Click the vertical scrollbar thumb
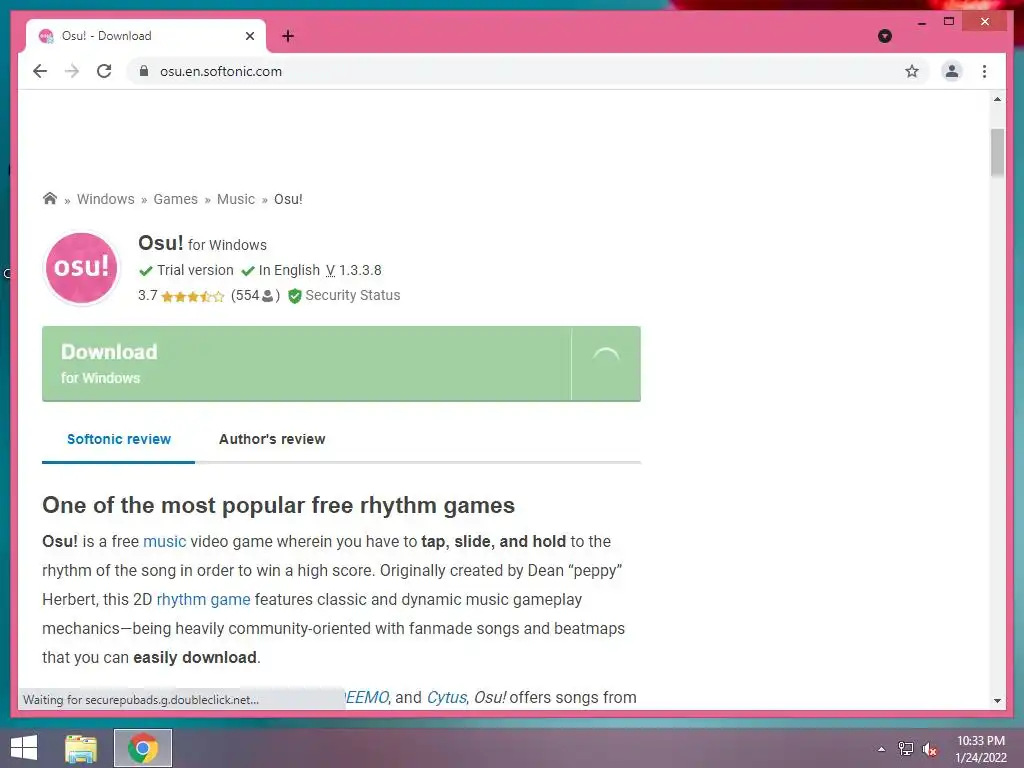This screenshot has height=768, width=1024. tap(997, 153)
